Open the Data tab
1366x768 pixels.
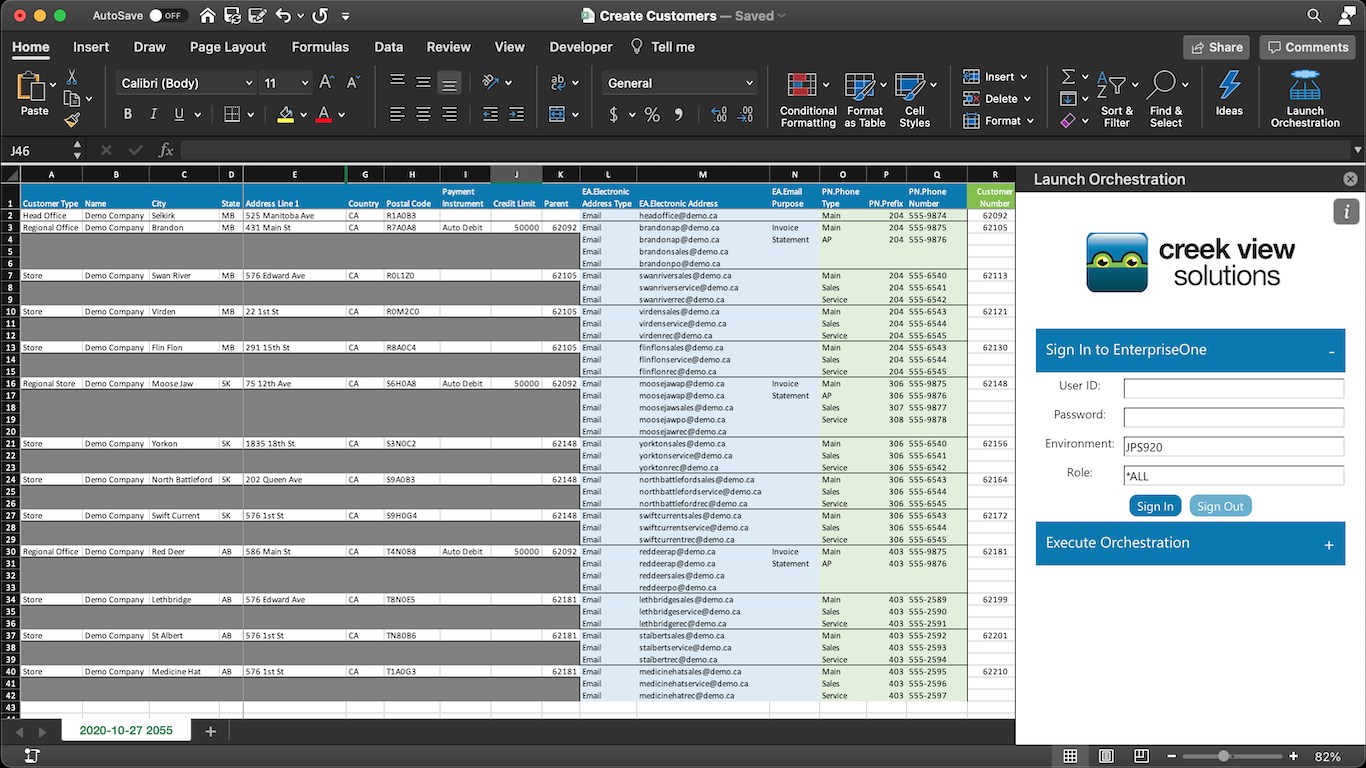(x=389, y=47)
